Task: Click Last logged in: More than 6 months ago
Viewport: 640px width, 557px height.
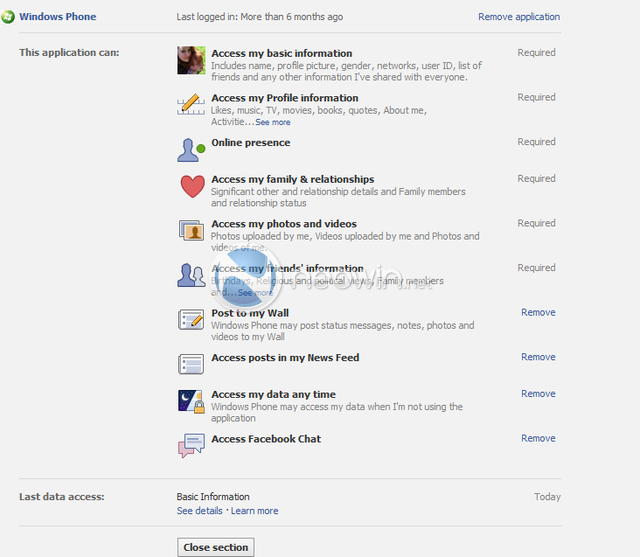Action: click(x=260, y=17)
